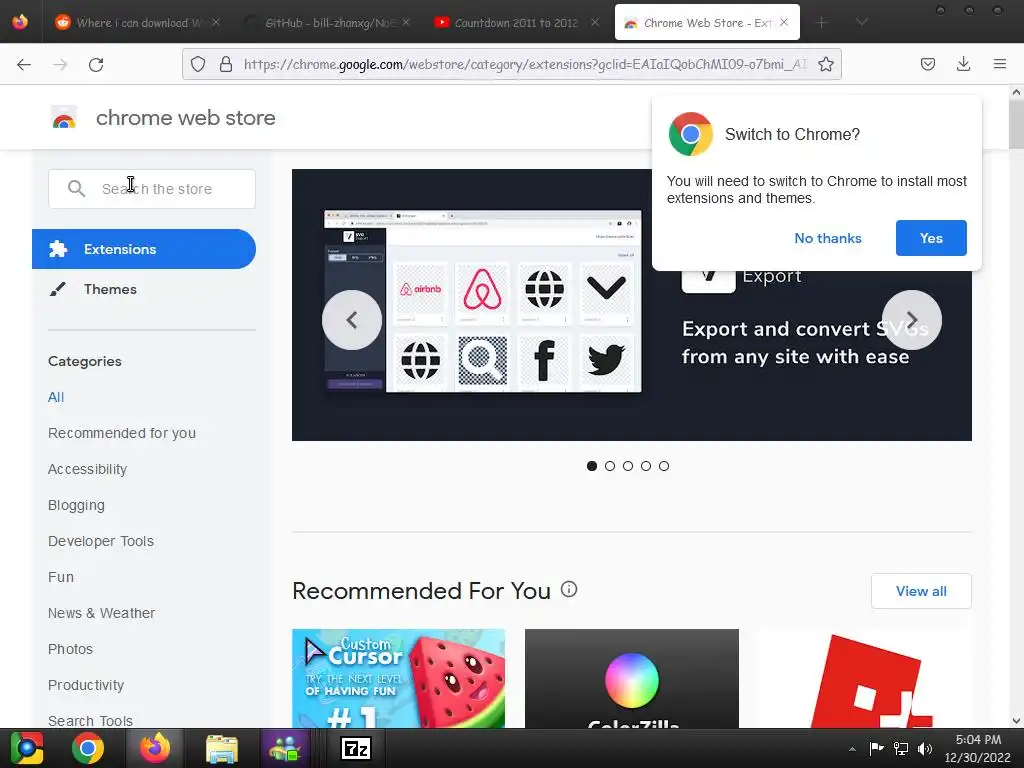Click the page vertical scrollbar thumb

1016,124
